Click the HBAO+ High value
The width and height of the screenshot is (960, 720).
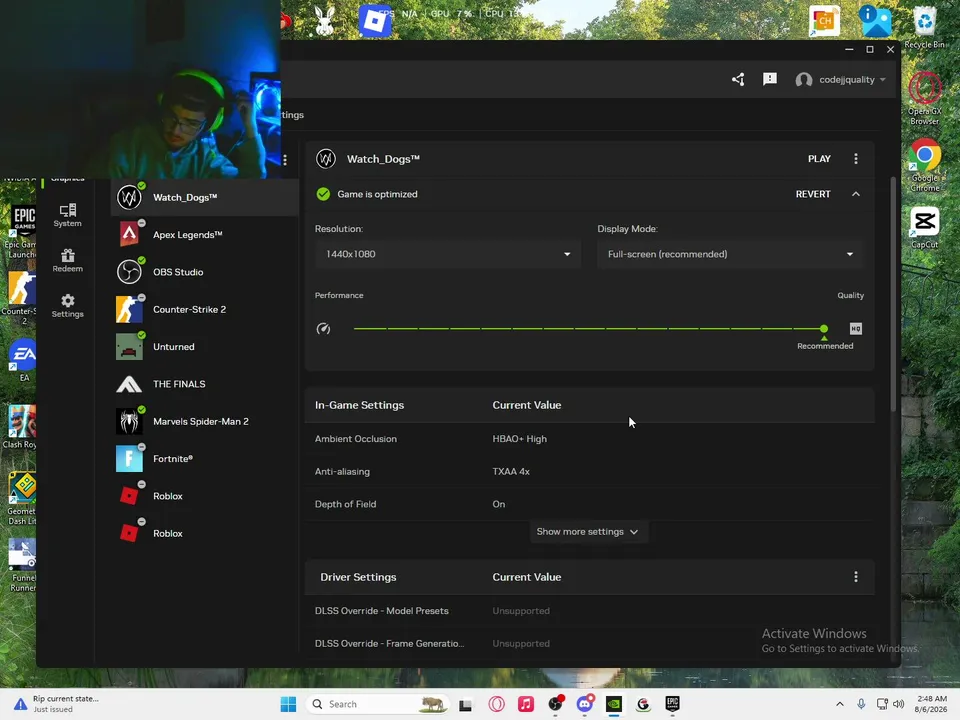click(519, 439)
